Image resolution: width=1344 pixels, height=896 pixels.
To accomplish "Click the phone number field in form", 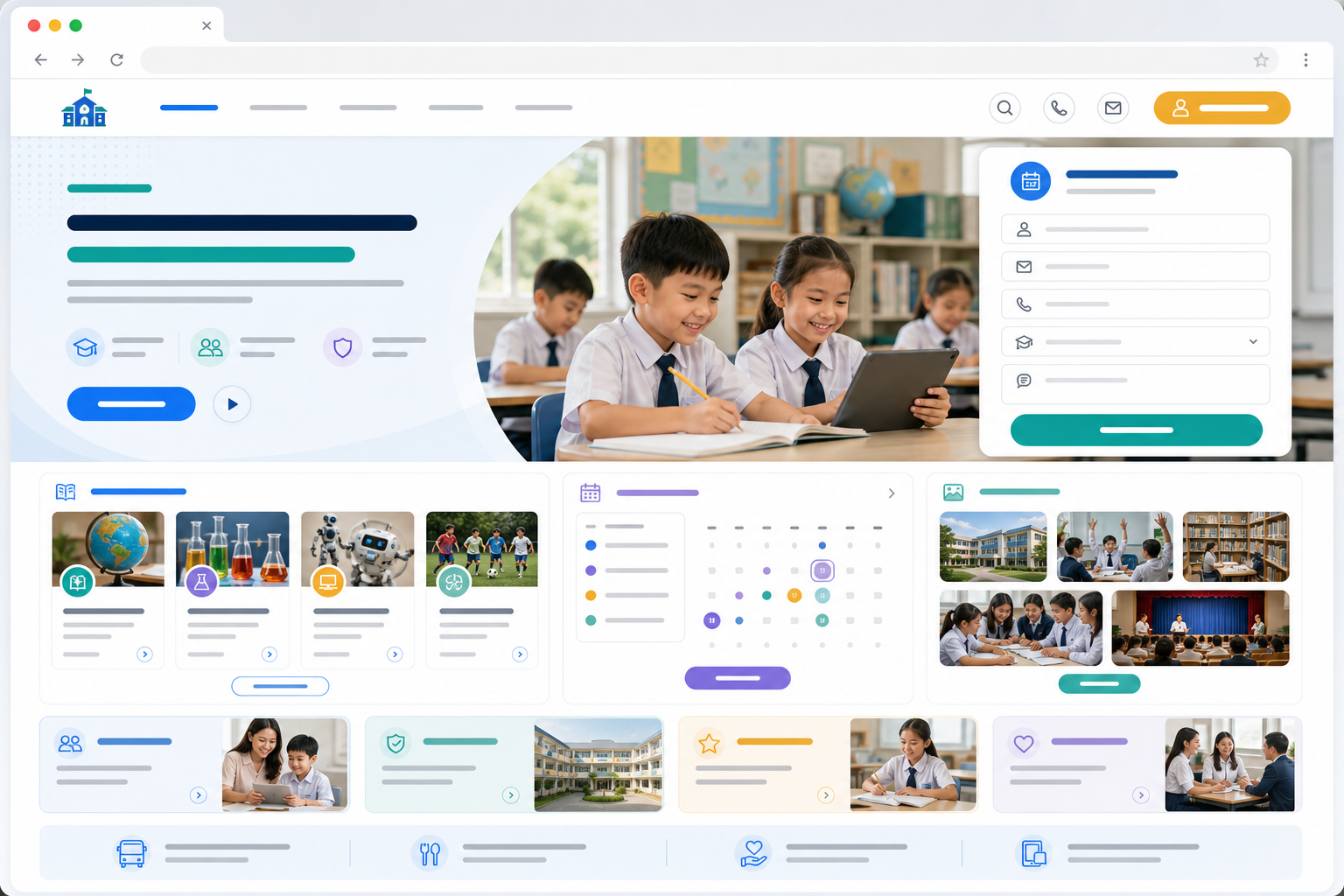I will tap(1135, 304).
